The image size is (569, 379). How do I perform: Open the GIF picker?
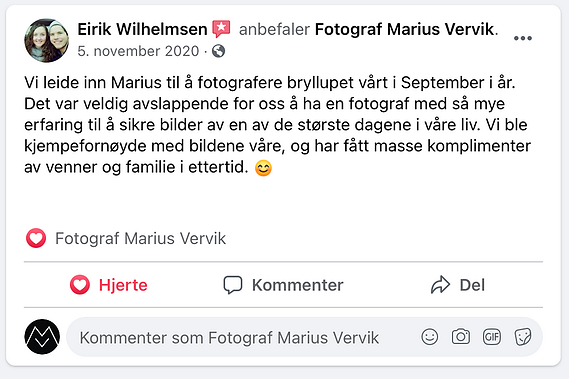click(x=492, y=337)
